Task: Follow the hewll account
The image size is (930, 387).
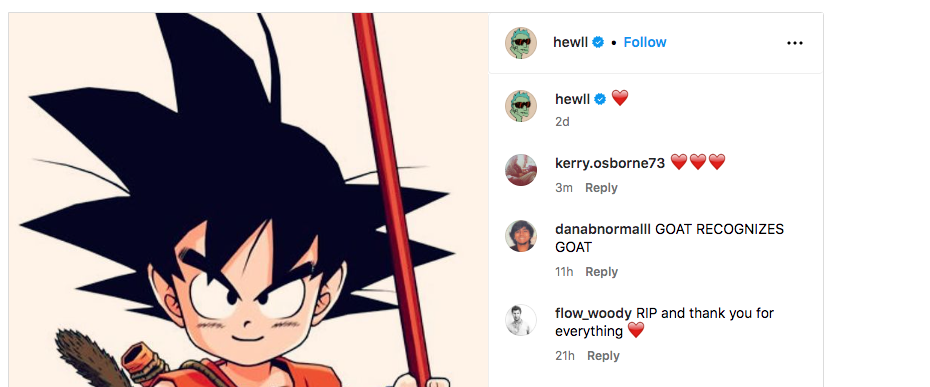Action: [x=645, y=42]
